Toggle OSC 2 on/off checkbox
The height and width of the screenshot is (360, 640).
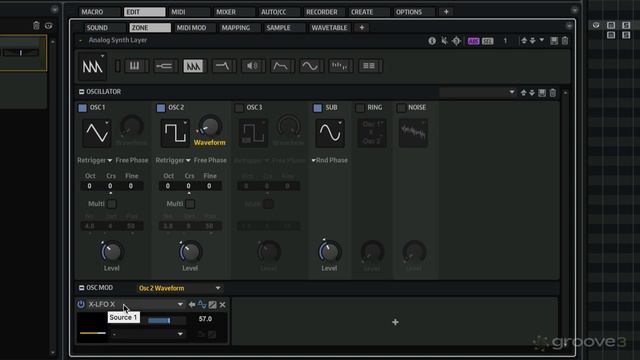[x=161, y=108]
